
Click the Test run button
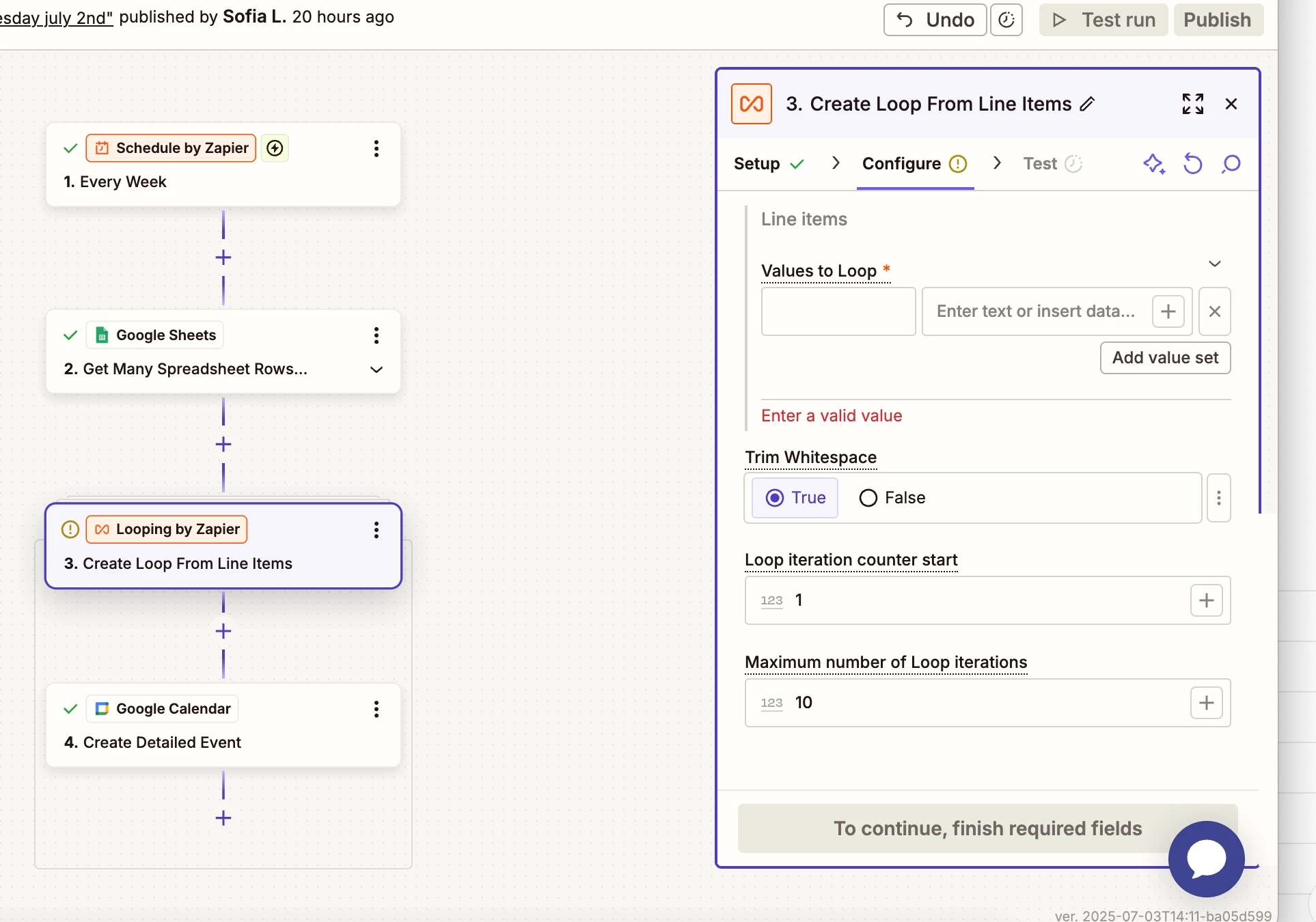(x=1103, y=20)
